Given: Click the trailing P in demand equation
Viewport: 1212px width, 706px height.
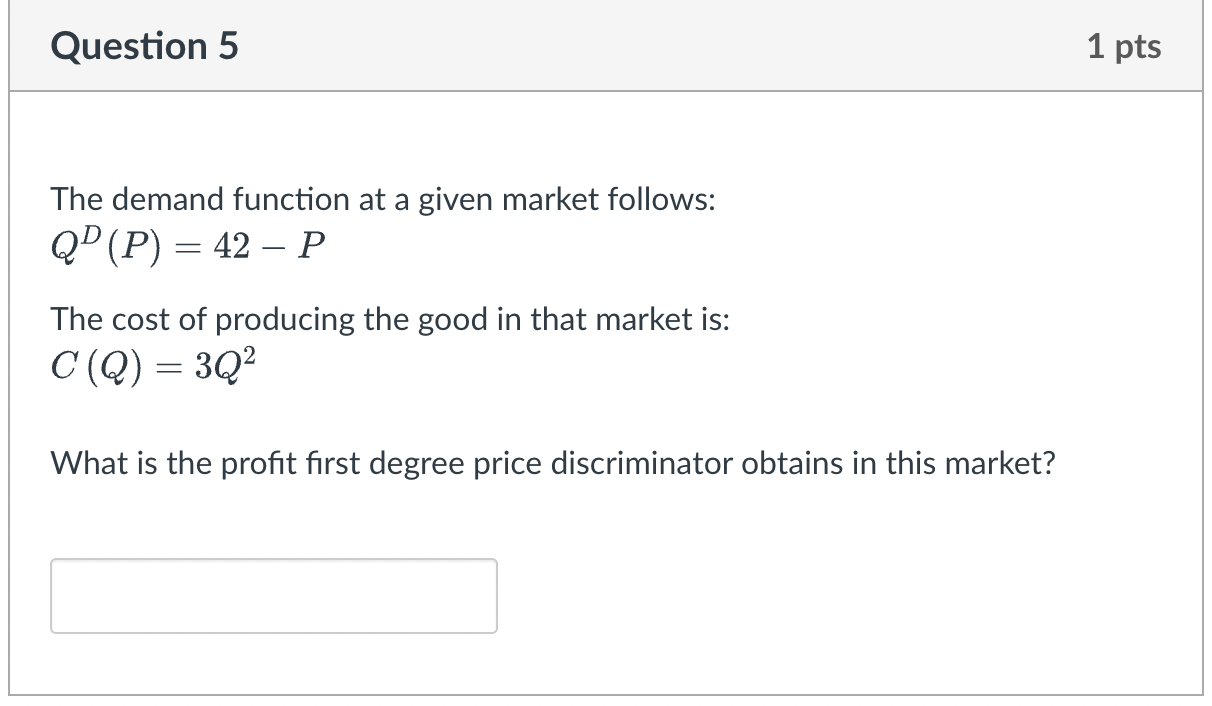Looking at the screenshot, I should [313, 247].
